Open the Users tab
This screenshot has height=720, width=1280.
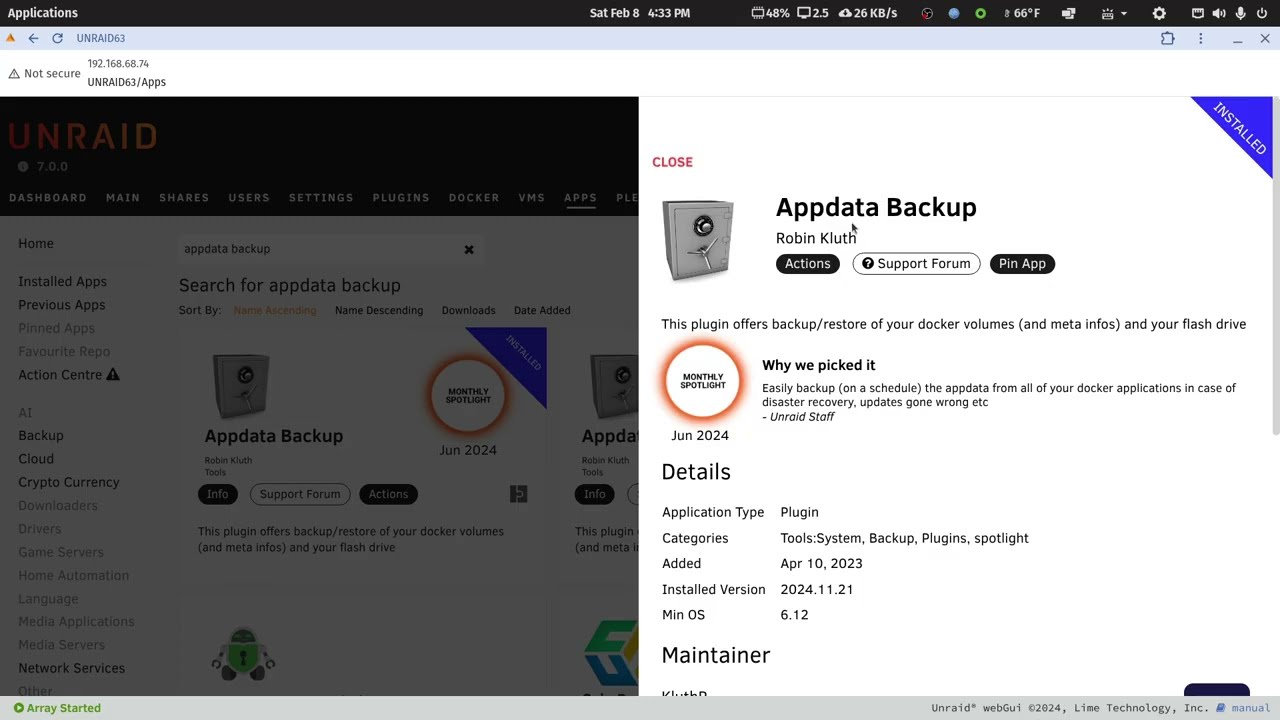click(x=249, y=198)
